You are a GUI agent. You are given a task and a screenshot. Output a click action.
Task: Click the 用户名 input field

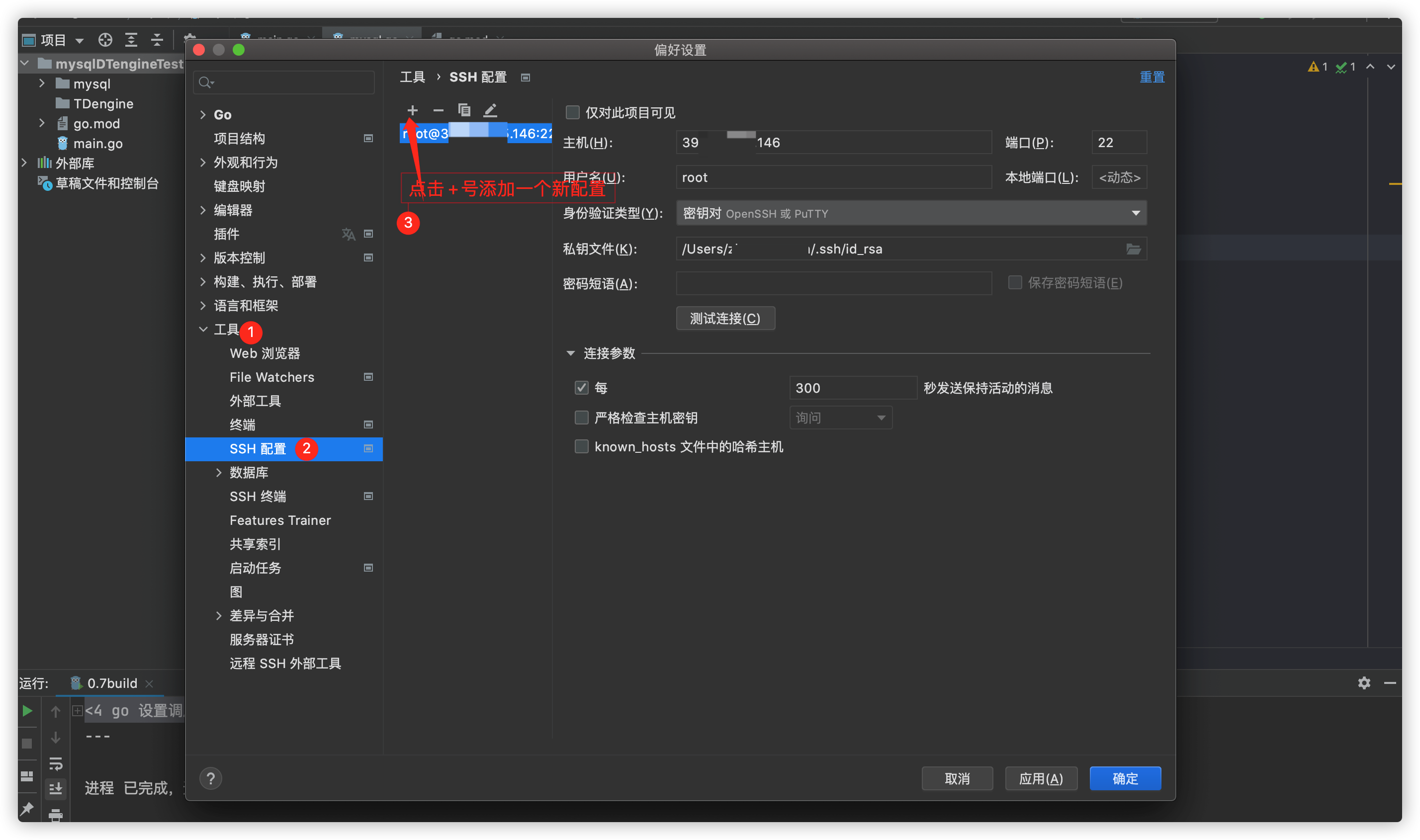[x=833, y=177]
